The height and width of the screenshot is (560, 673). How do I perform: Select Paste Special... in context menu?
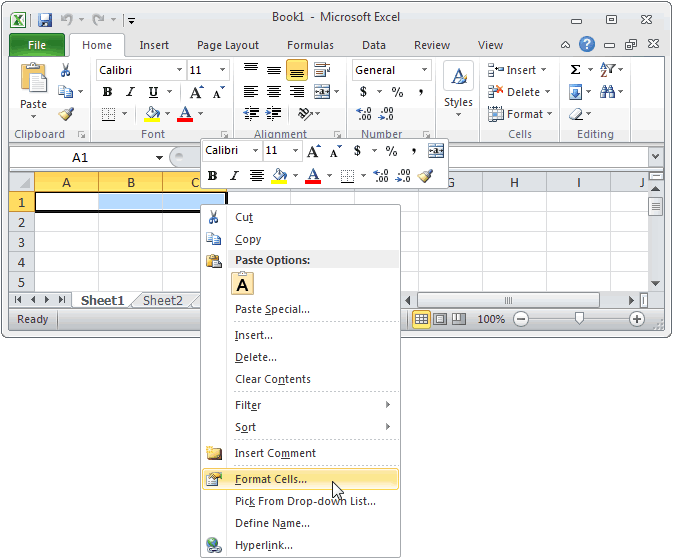(x=300, y=309)
